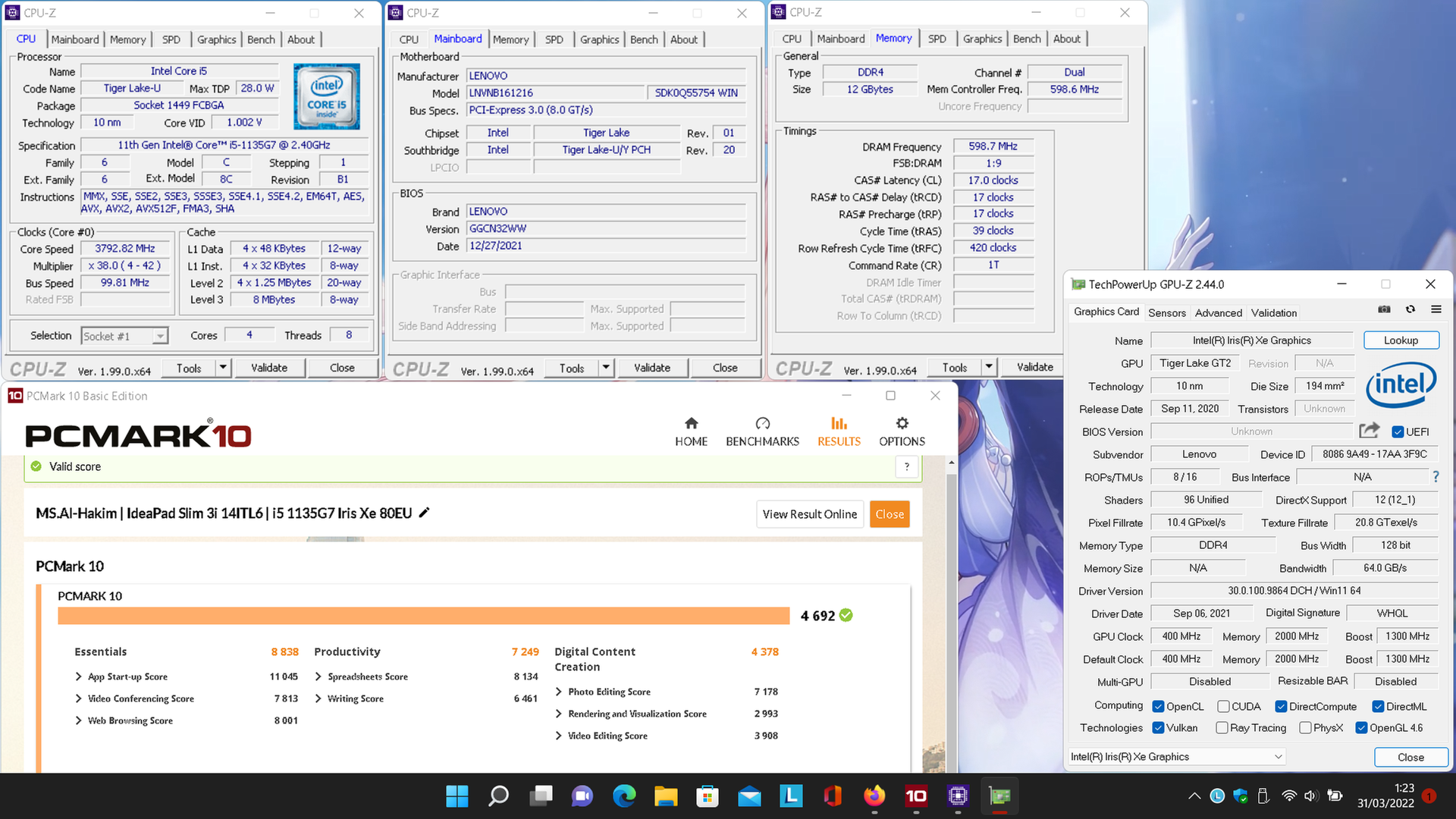Click the Intel logo in GPU-Z
Screen dimensions: 1456x819
click(x=1401, y=384)
